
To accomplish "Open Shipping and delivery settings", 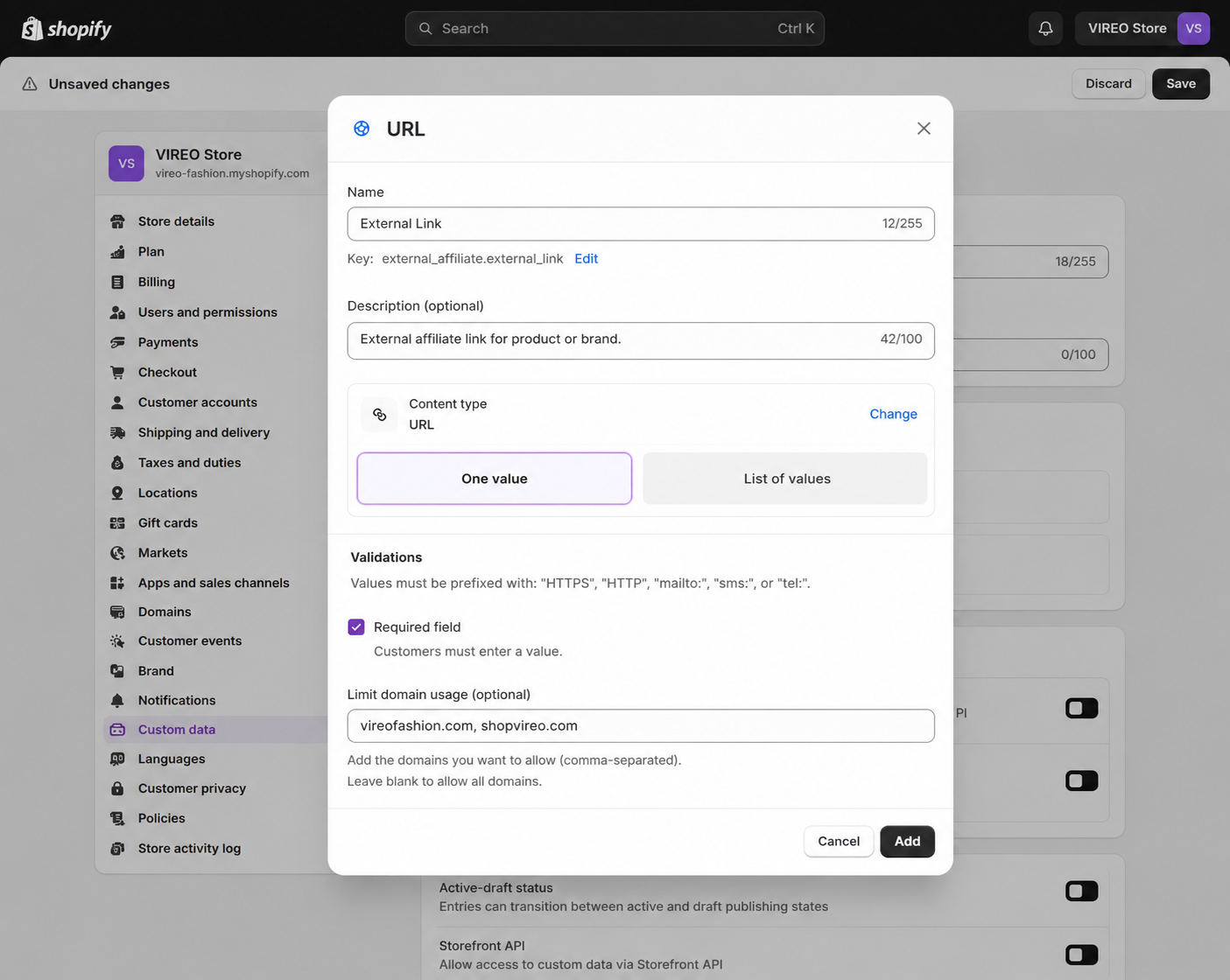I will click(x=204, y=432).
